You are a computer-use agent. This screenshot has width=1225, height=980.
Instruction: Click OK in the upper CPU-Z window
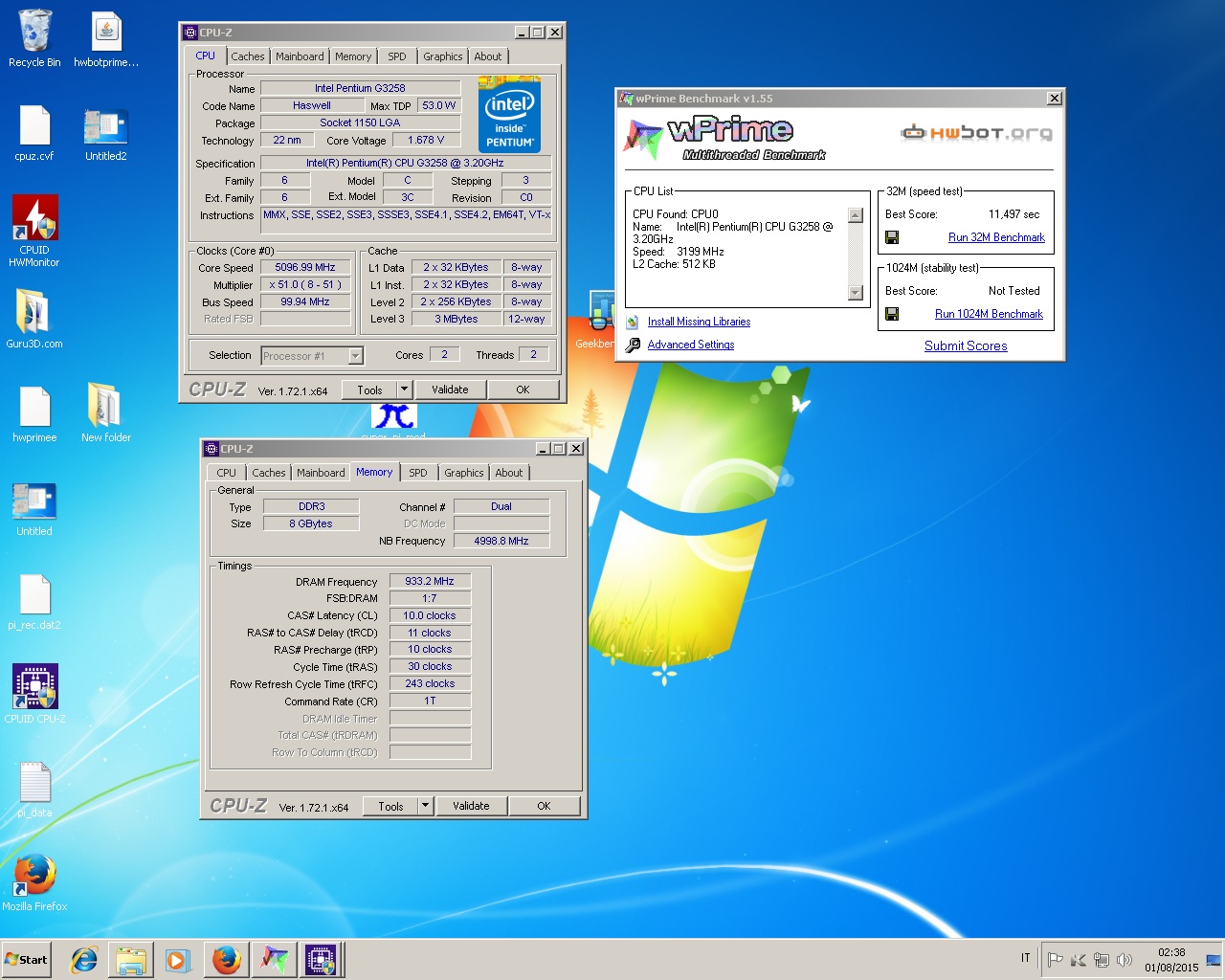coord(523,390)
